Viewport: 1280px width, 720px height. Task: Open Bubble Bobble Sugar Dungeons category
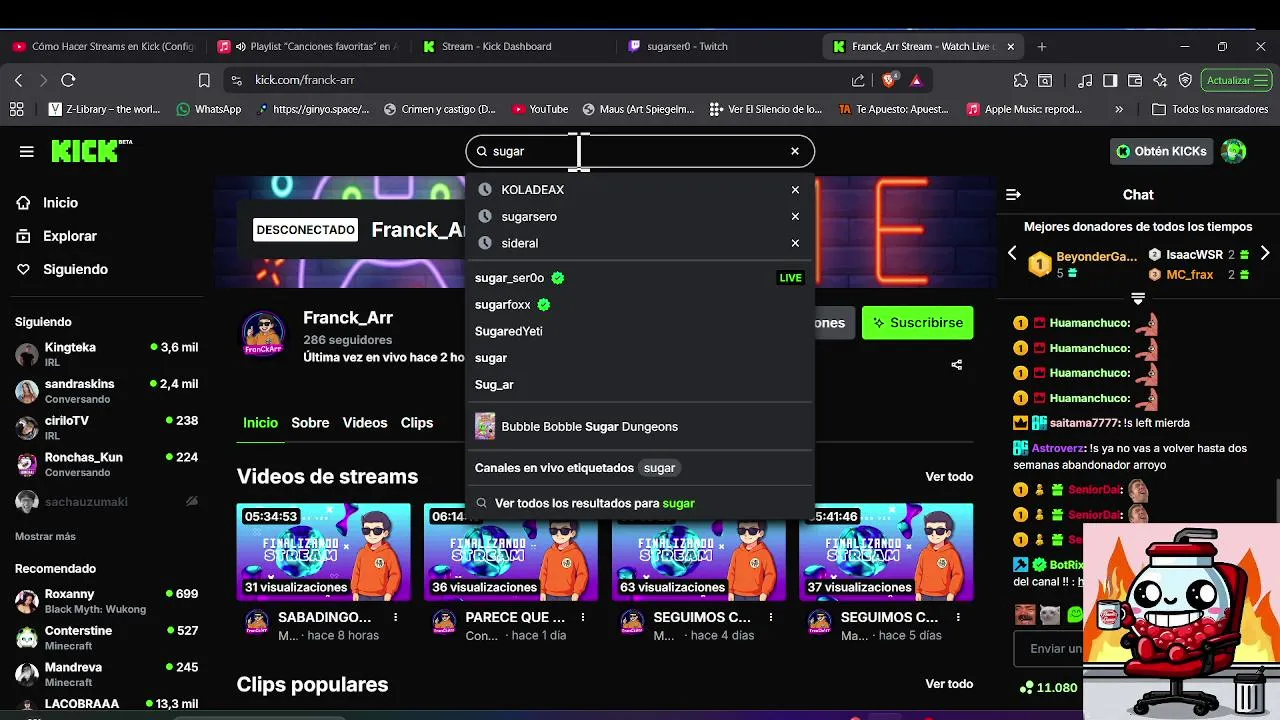pos(640,426)
